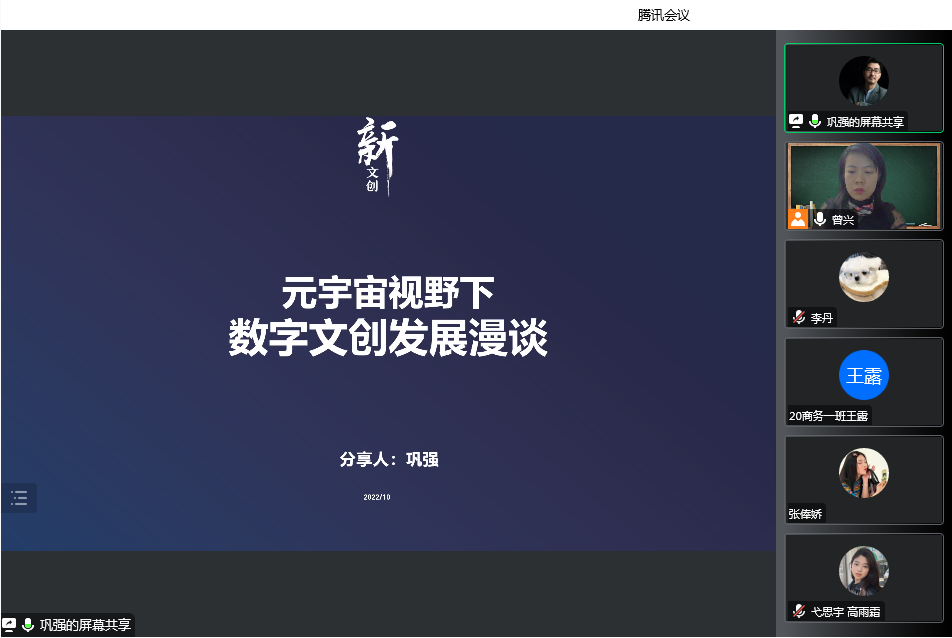Click screen share icon on 巩强 participant tile
Viewport: 952px width, 638px height.
(797, 121)
